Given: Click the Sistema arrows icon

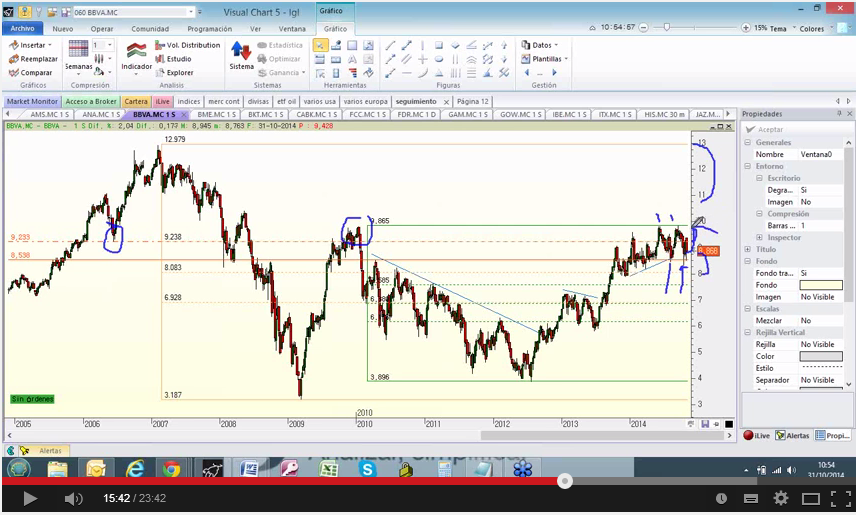Looking at the screenshot, I should click(x=241, y=50).
